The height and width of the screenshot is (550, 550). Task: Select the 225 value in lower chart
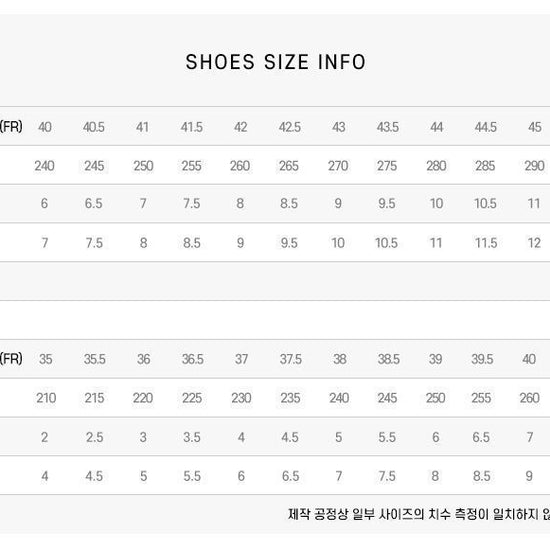(x=192, y=398)
